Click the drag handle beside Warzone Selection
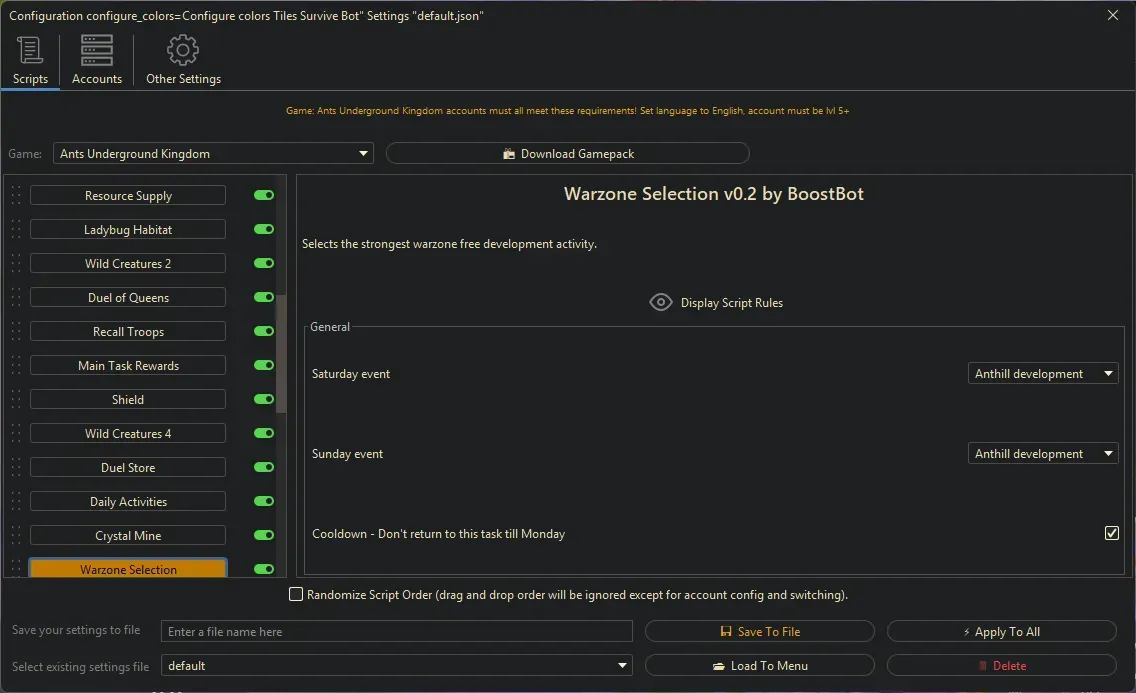This screenshot has height=693, width=1136. pyautogui.click(x=15, y=569)
